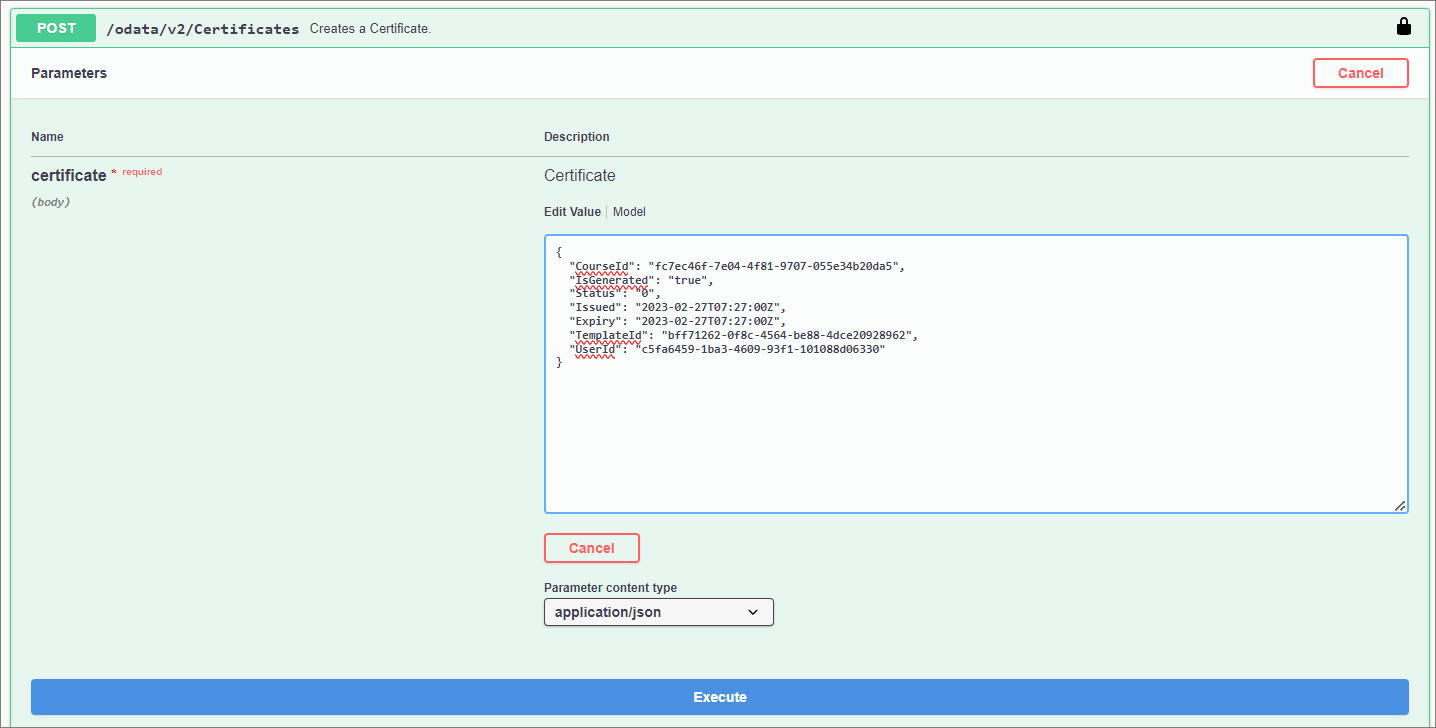Click the resize grip of the JSON editor
The image size is (1436, 728).
[1400, 507]
